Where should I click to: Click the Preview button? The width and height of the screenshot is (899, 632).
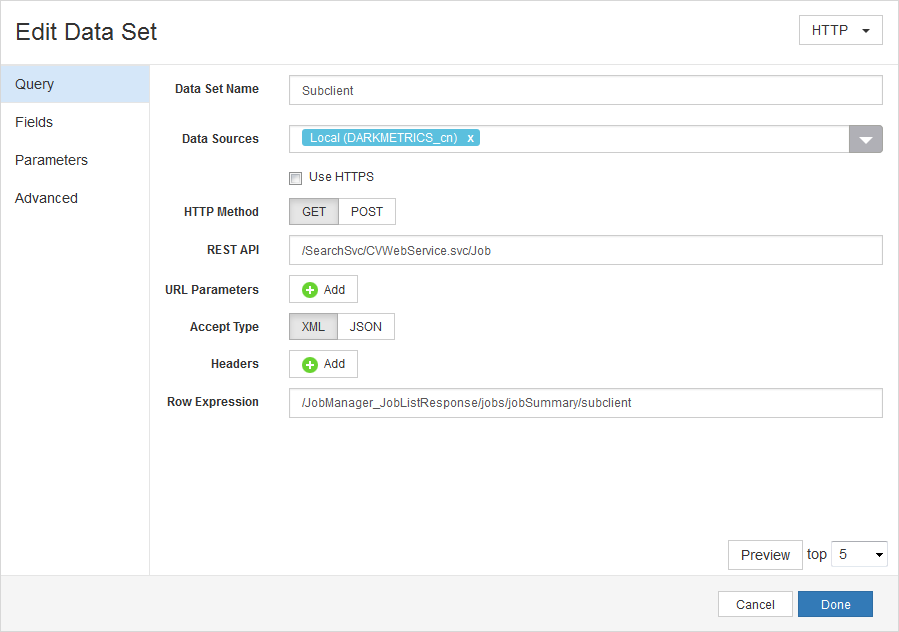pos(765,554)
